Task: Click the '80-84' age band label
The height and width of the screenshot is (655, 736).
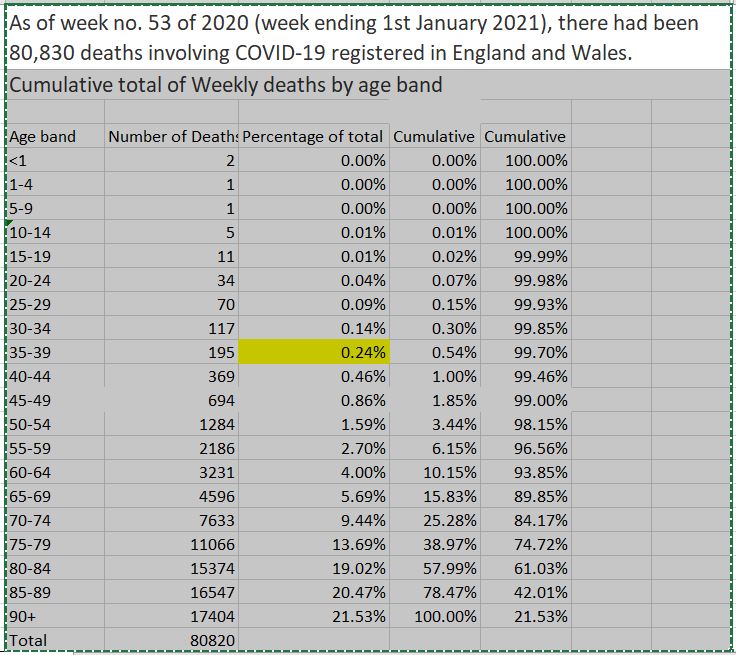Action: 28,568
